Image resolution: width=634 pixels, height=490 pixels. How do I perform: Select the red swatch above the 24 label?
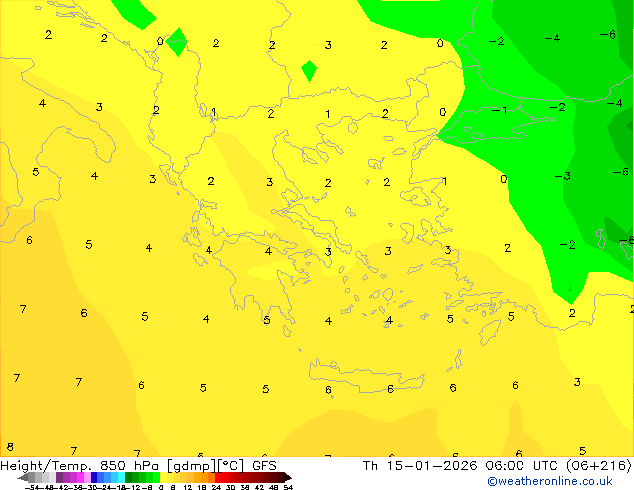point(218,477)
